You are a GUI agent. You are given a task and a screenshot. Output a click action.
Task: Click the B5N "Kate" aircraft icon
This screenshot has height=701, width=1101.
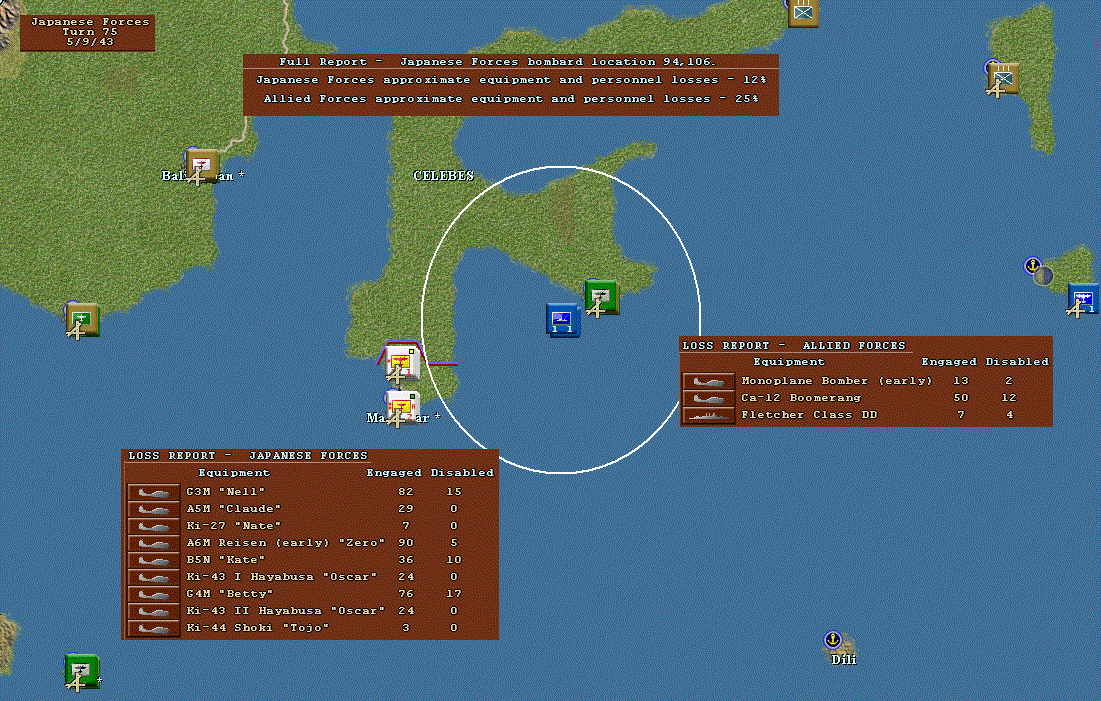click(154, 561)
